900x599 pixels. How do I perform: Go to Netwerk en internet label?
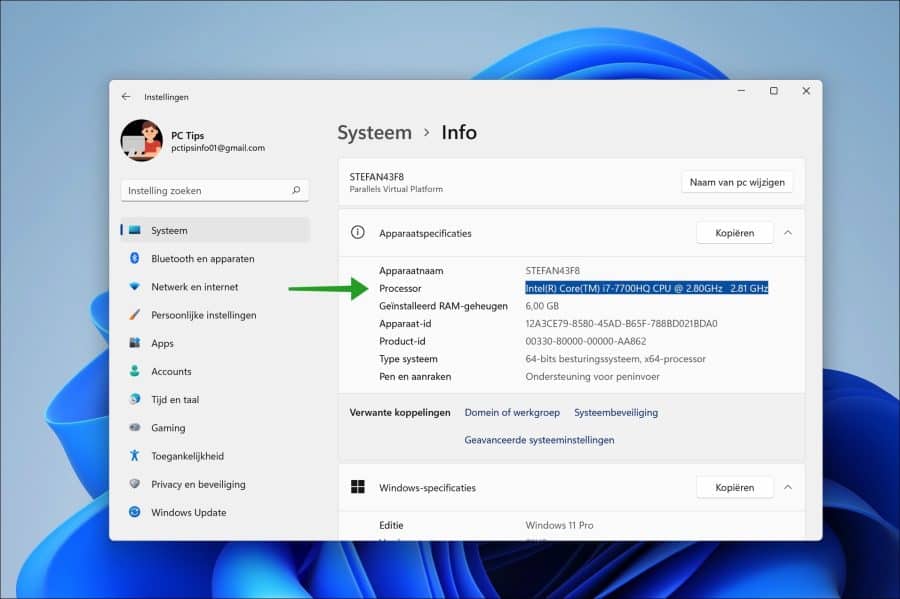pos(195,287)
